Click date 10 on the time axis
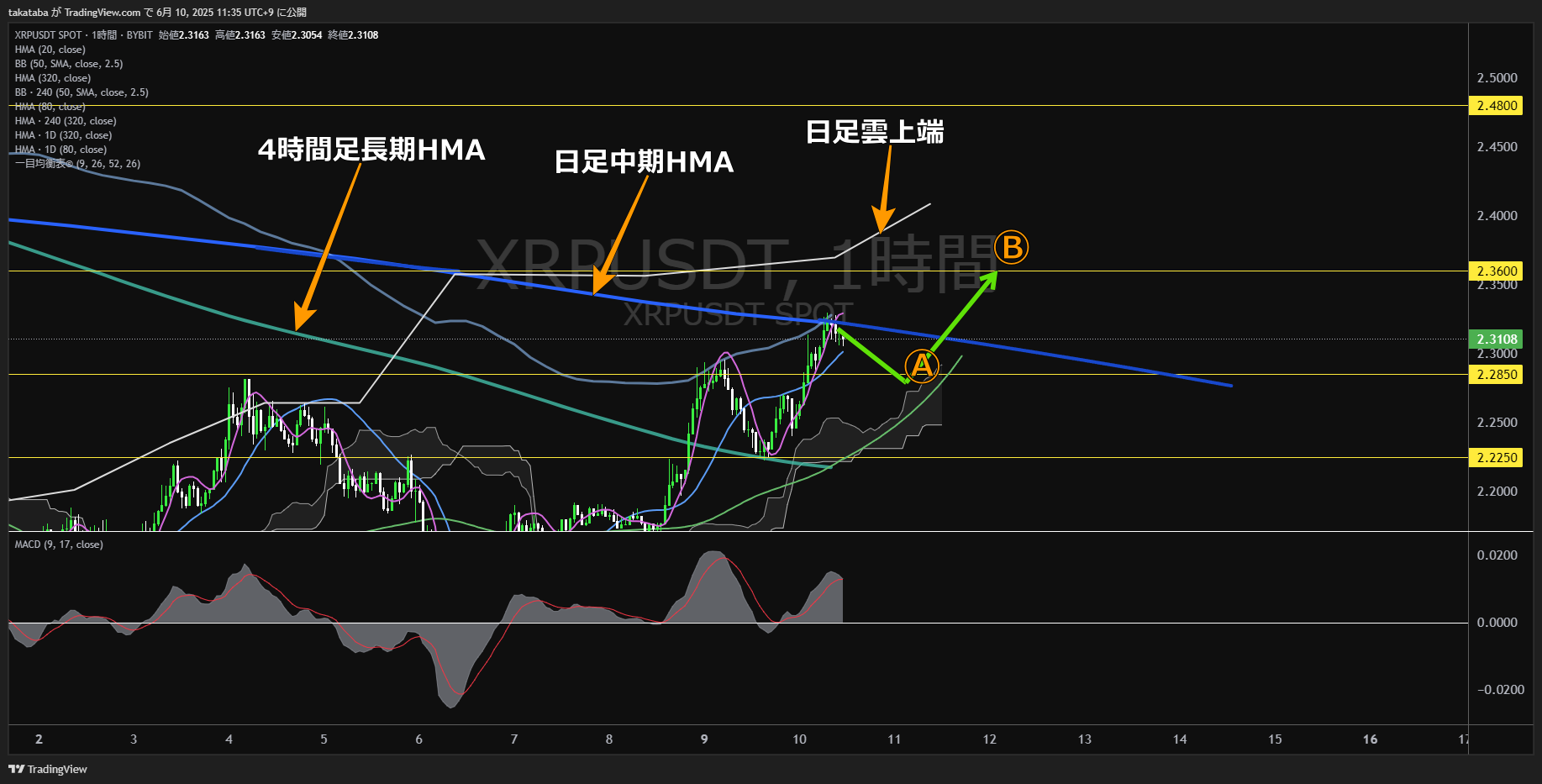Screen dimensions: 1542x784 (799, 739)
